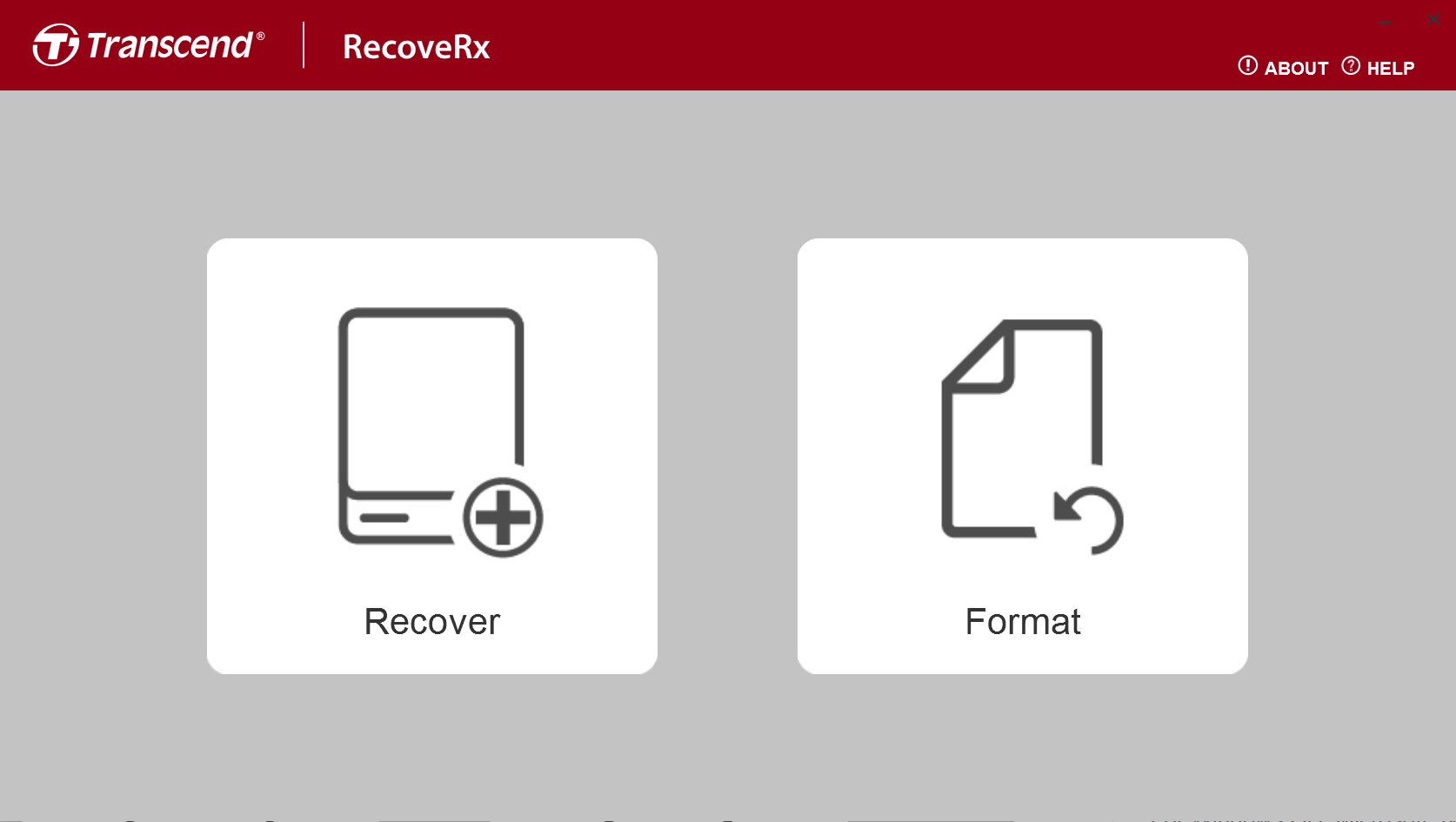
Task: Click the plus circle badge on the drive
Action: pyautogui.click(x=503, y=518)
